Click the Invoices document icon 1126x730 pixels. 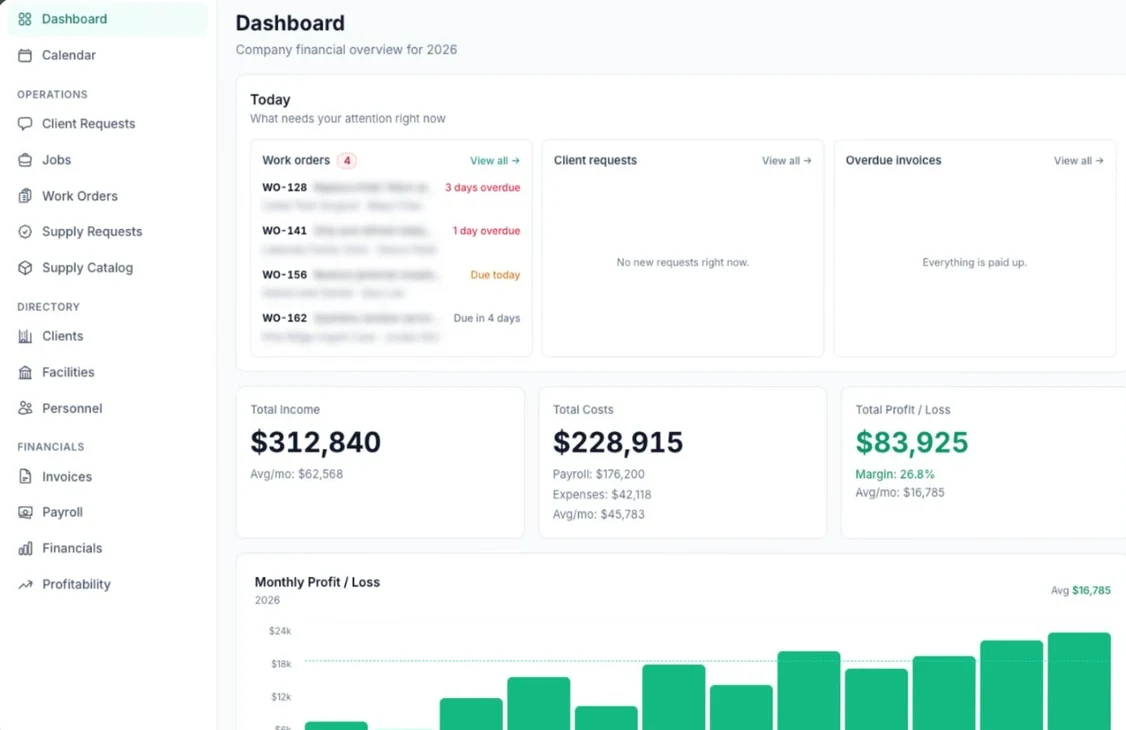coord(25,477)
